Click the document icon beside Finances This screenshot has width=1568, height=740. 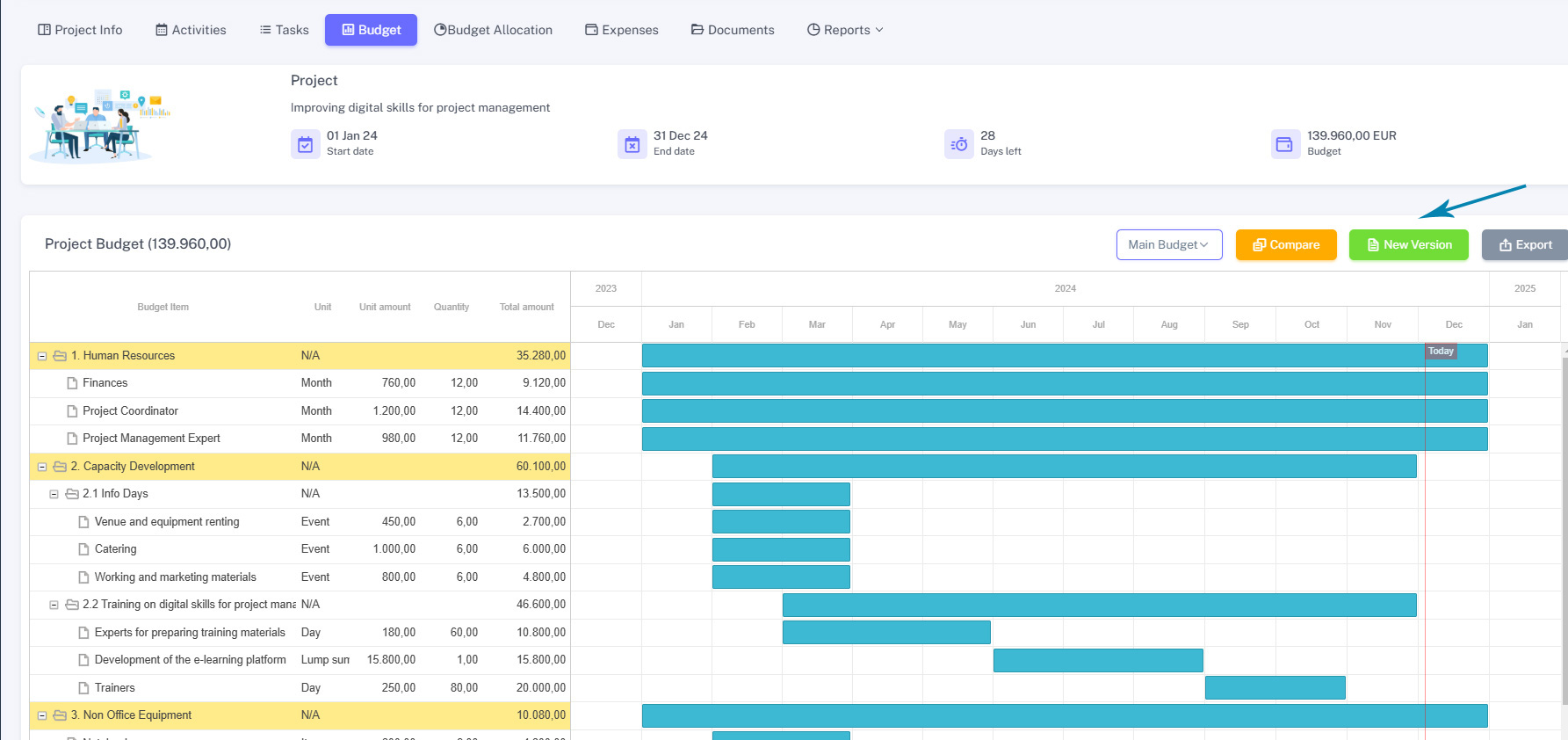coord(72,383)
